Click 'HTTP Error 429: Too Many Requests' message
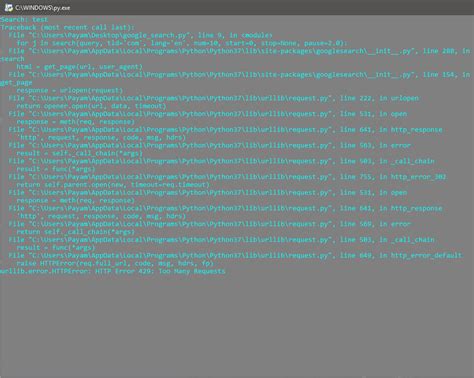 click(160, 271)
